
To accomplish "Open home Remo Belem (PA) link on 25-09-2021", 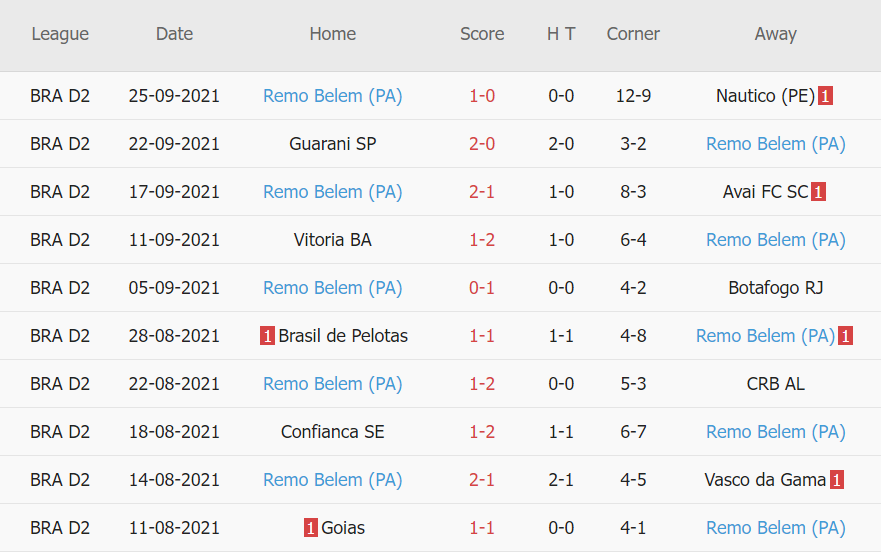I will coord(332,96).
